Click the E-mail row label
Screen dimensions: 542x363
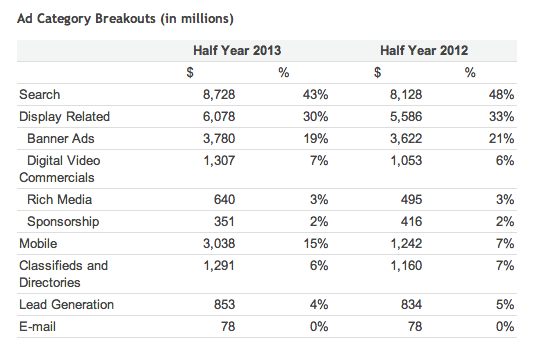click(37, 326)
